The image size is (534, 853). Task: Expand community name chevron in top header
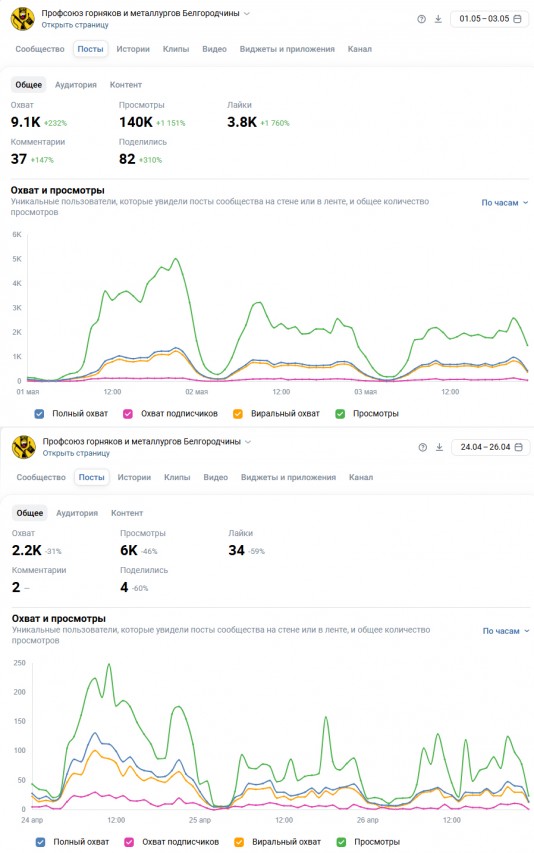pos(247,13)
